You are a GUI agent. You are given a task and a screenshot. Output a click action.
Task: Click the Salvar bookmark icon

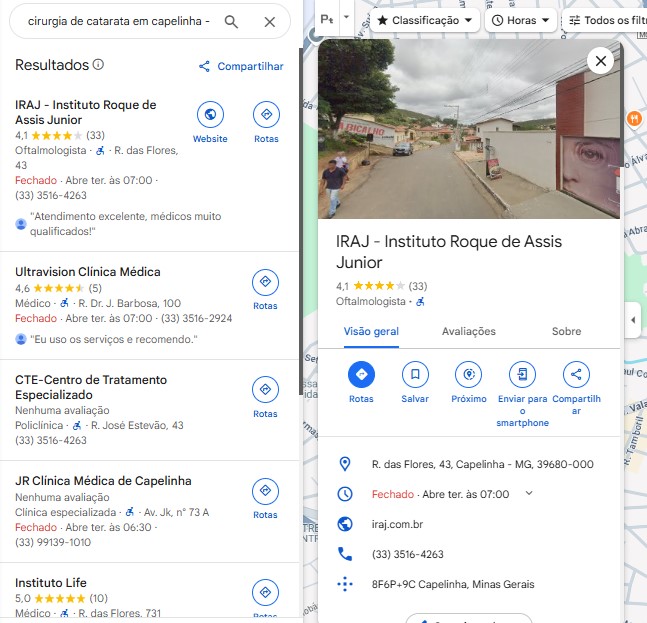click(415, 374)
